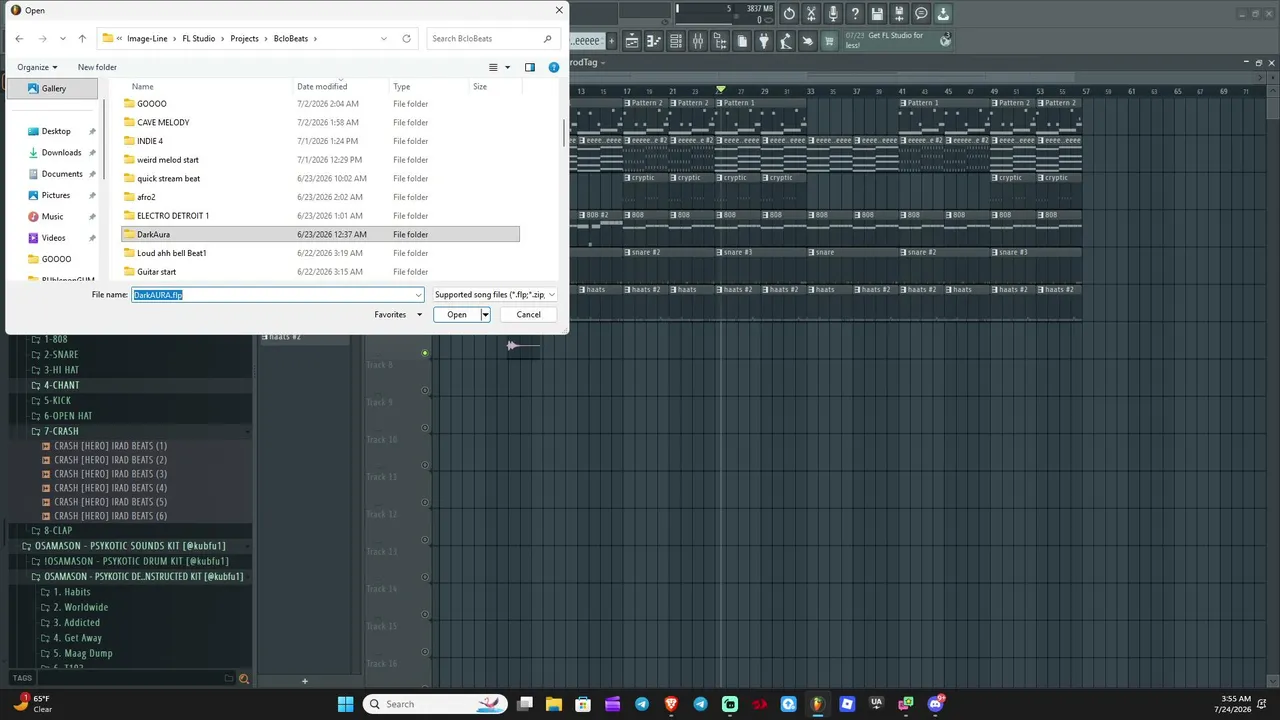Click the Open button's split dropdown arrow
The height and width of the screenshot is (720, 1280).
point(485,314)
